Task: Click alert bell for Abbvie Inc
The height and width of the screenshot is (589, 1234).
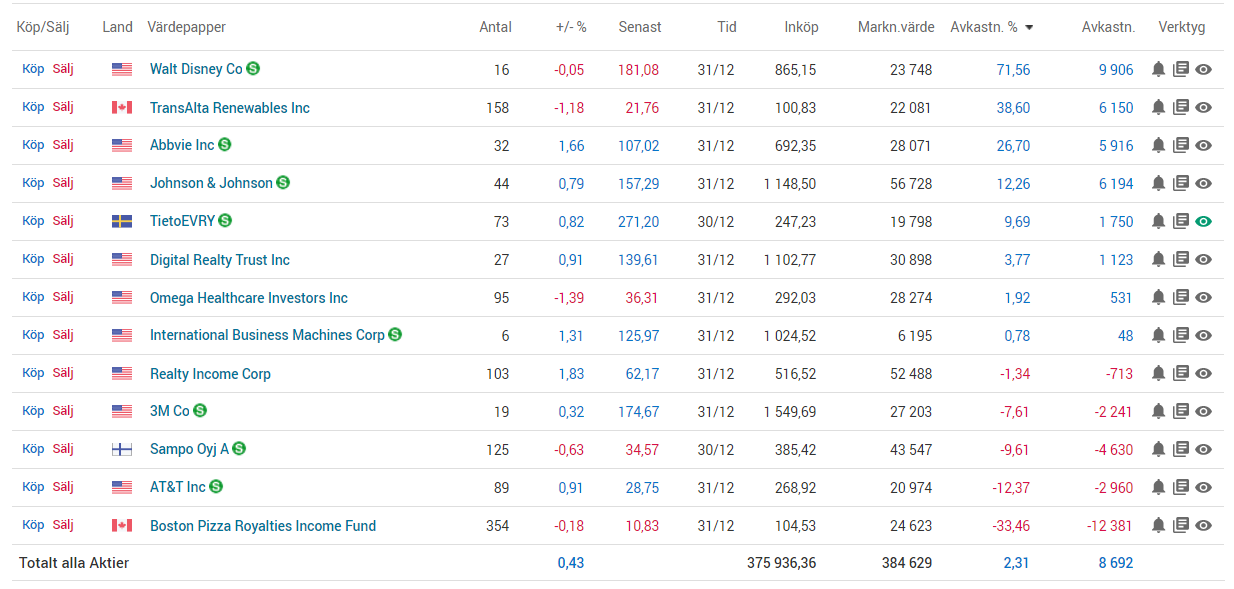Action: 1158,145
